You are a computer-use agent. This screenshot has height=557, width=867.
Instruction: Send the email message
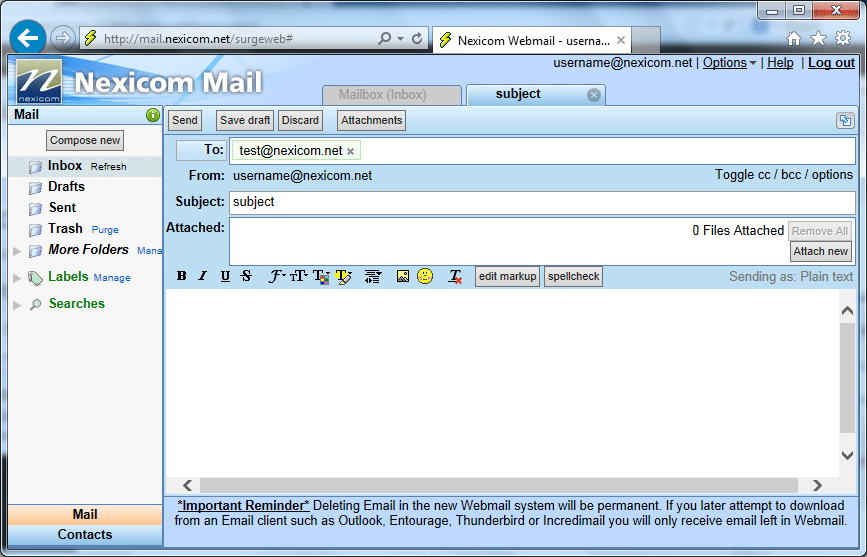pyautogui.click(x=185, y=120)
